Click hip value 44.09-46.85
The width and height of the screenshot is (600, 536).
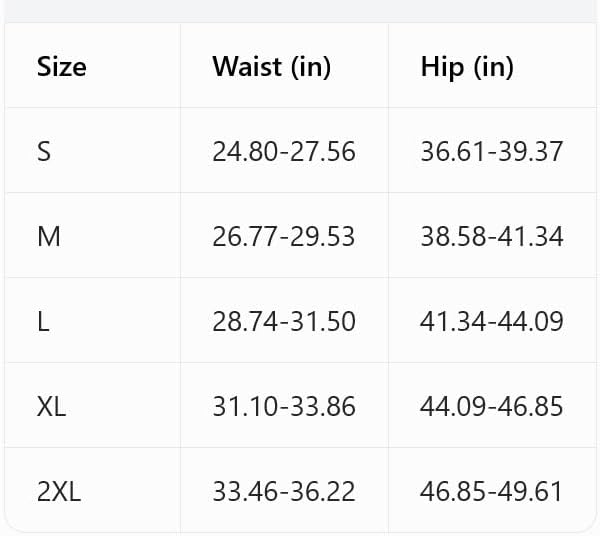click(492, 406)
